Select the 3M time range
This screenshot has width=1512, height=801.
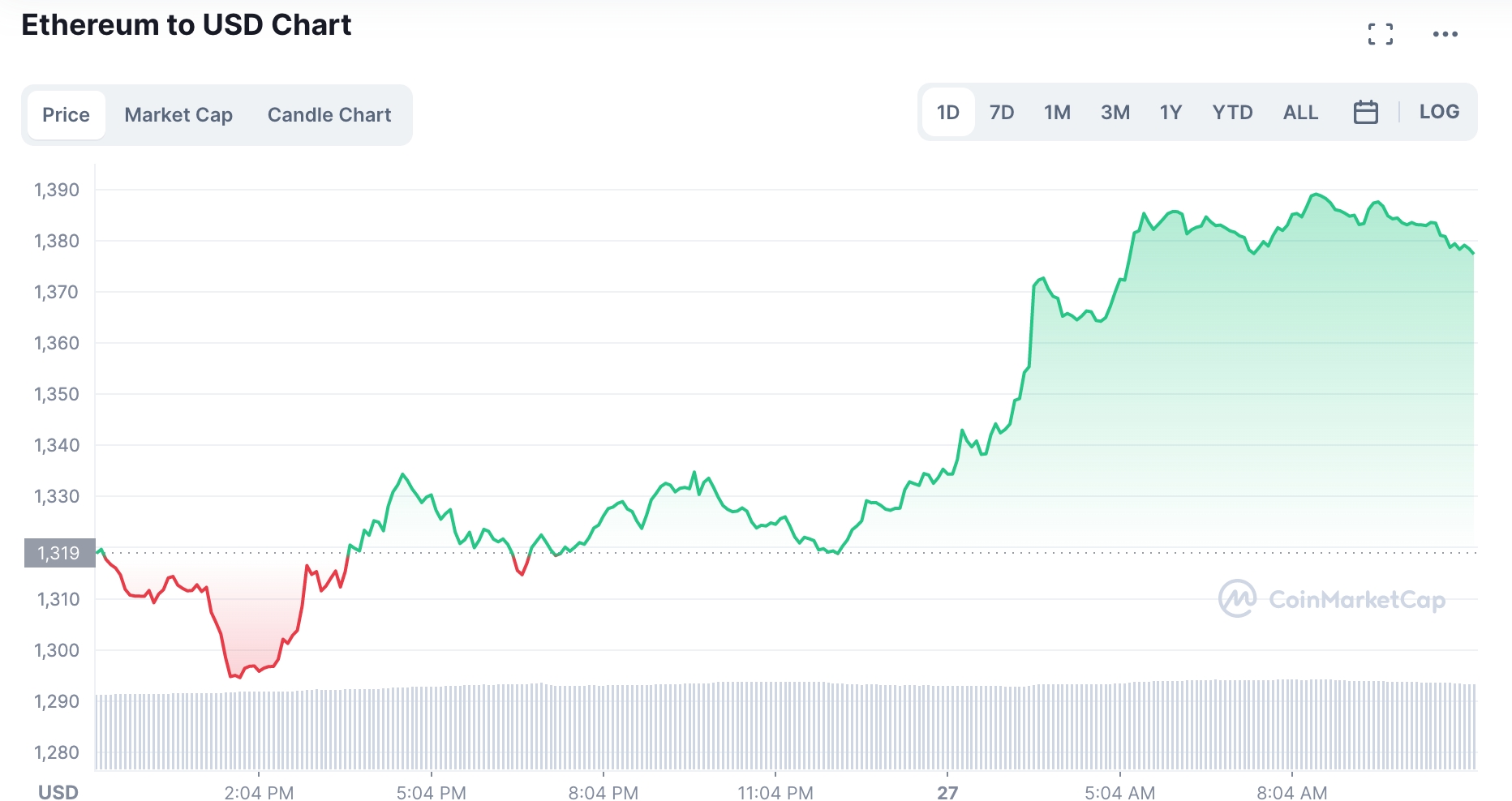1115,112
